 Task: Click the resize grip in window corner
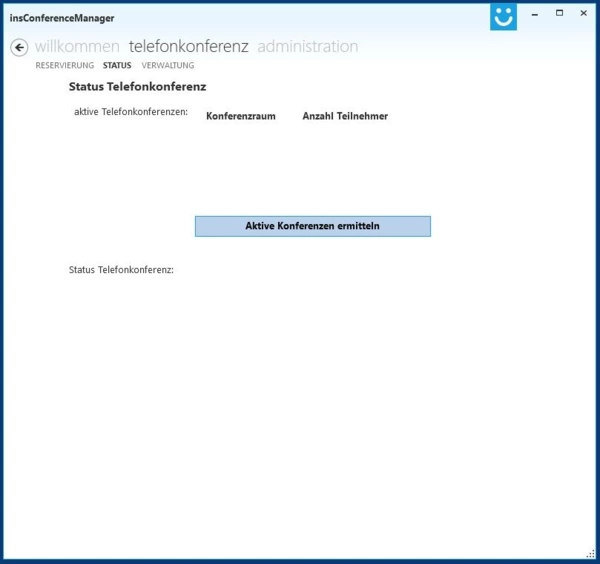[589, 553]
